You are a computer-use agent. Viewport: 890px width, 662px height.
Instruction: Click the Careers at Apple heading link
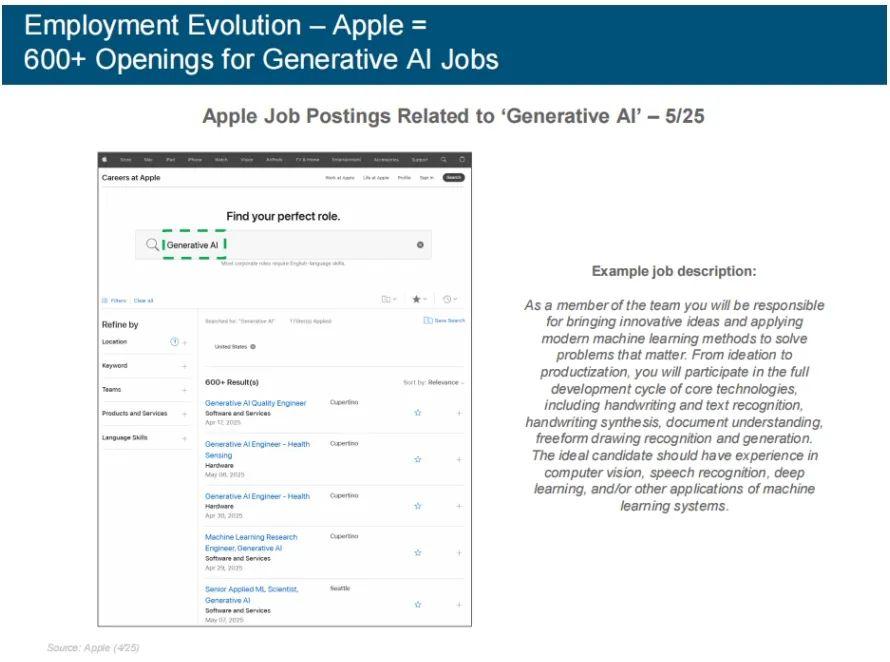(131, 178)
